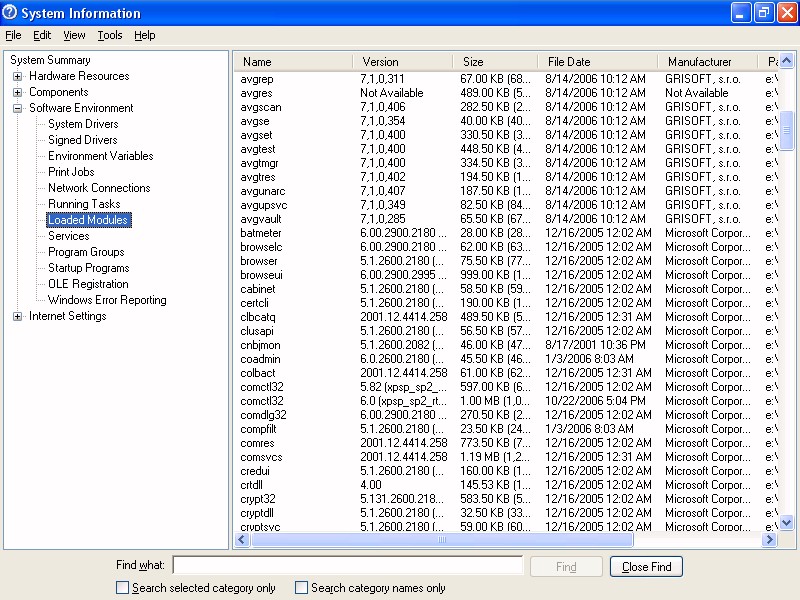Click the System Information title bar icon
The image size is (800, 600).
coord(11,13)
